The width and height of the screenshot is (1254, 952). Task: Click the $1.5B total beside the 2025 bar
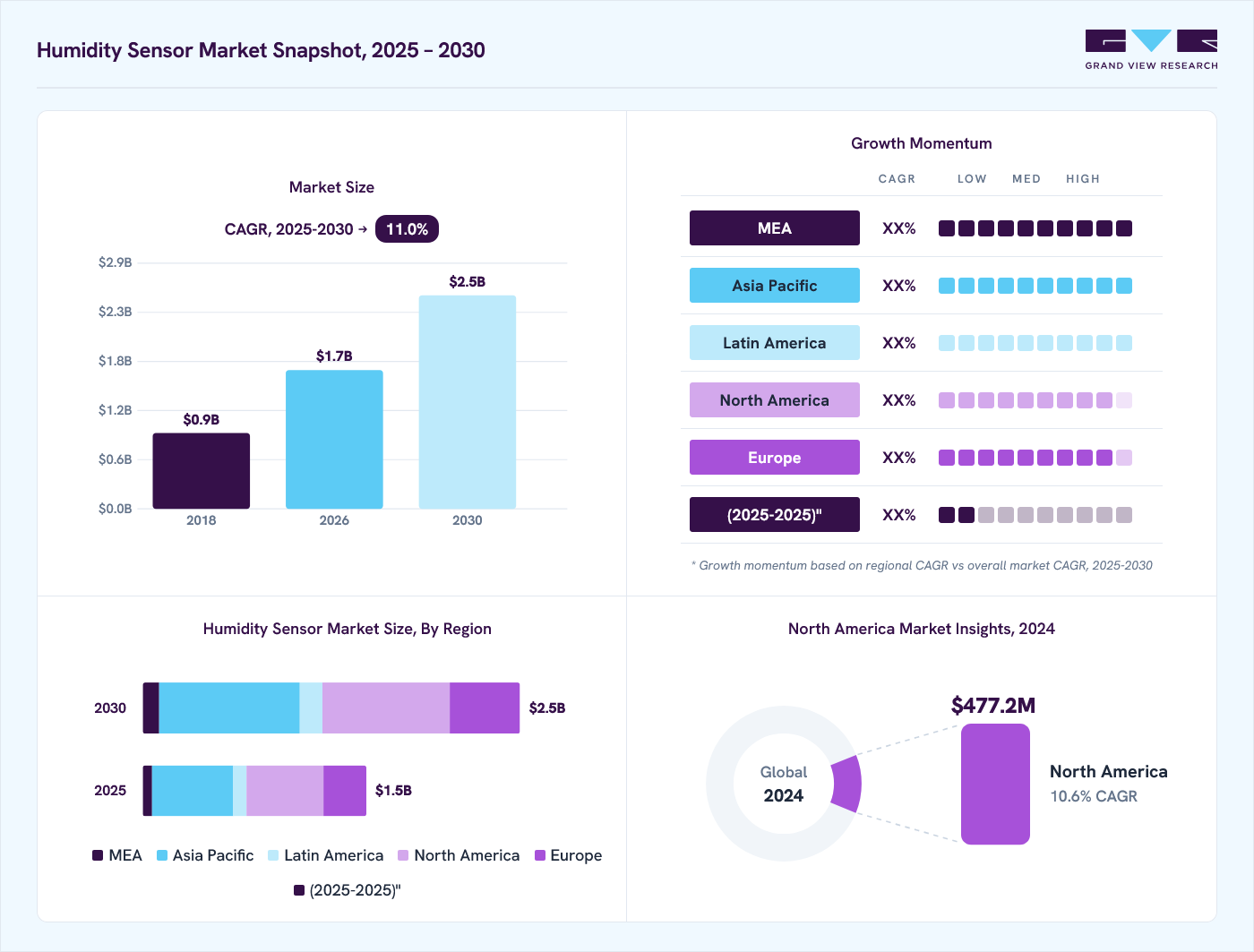pyautogui.click(x=393, y=791)
